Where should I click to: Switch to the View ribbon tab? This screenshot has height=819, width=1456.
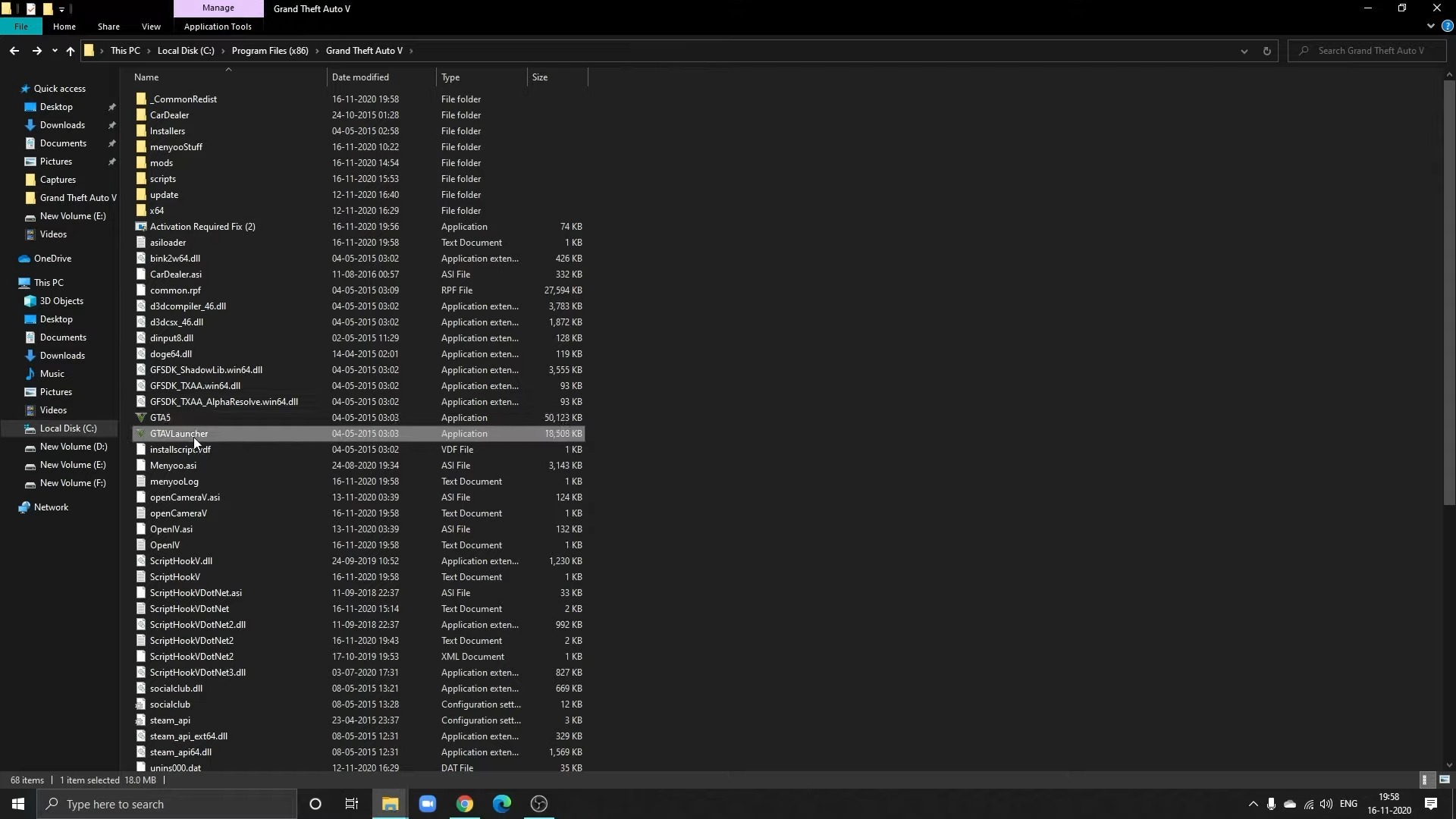(151, 27)
